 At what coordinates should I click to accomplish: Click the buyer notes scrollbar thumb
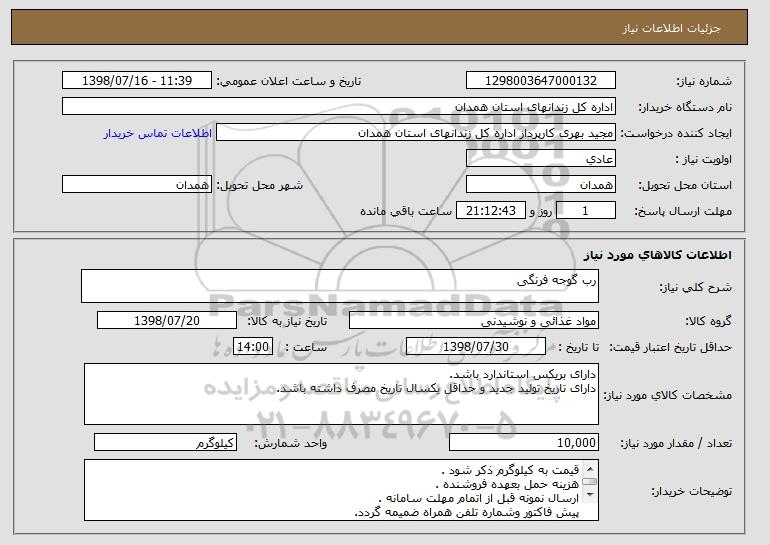[x=590, y=482]
